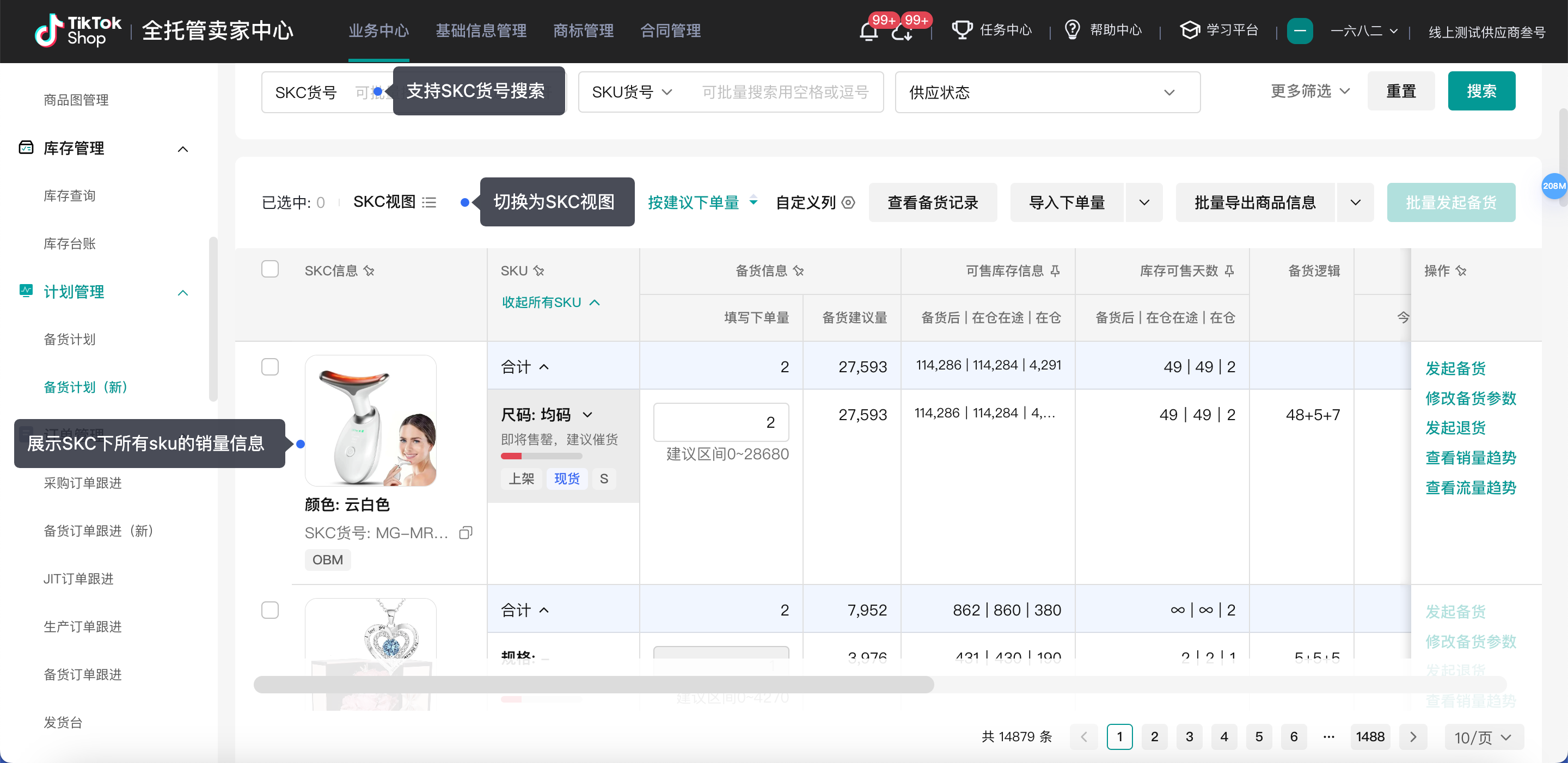
Task: Click the SKU货号 batch search field
Action: 785,92
